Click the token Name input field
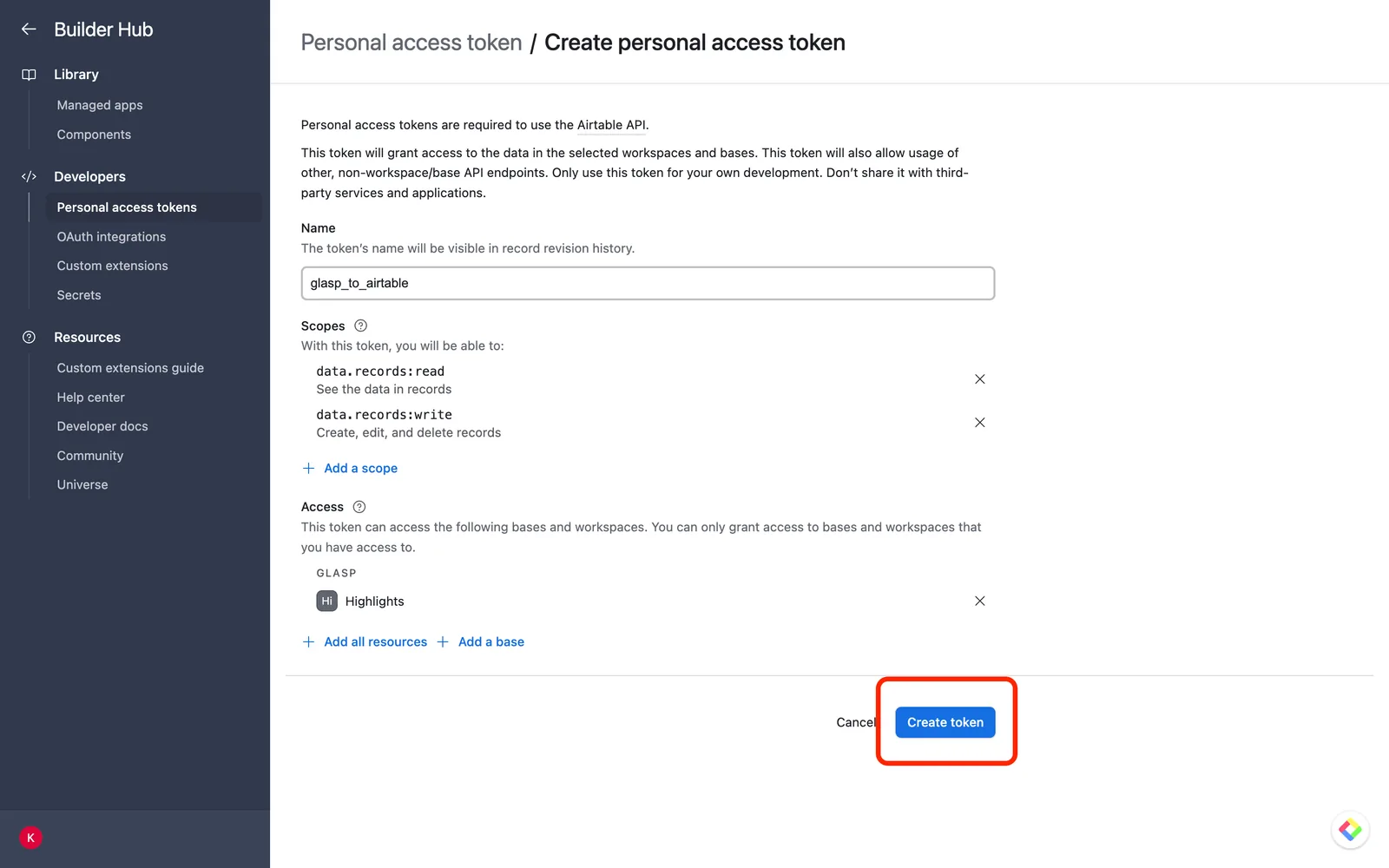Screen dimensions: 1389x868 [648, 283]
